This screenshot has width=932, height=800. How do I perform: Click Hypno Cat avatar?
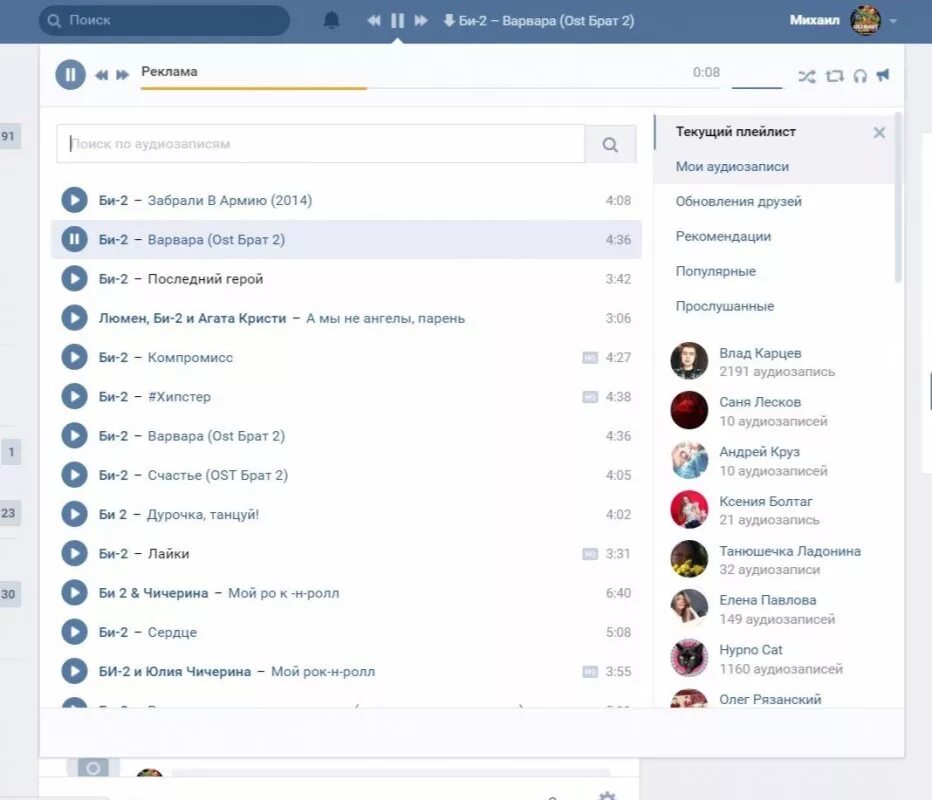click(689, 658)
